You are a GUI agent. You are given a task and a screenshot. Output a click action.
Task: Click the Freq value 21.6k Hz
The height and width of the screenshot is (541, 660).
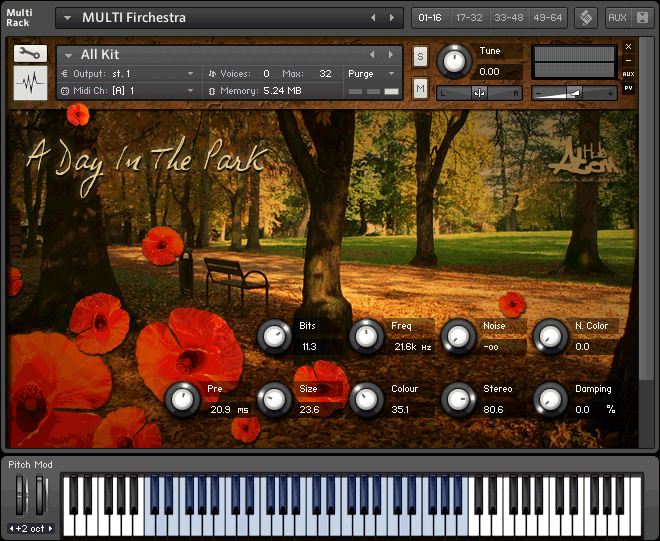[x=413, y=346]
